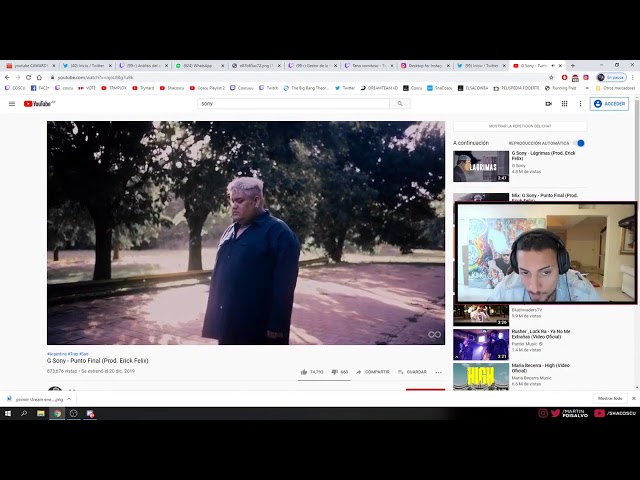The image size is (640, 480).
Task: Reload the page
Action: coord(29,77)
